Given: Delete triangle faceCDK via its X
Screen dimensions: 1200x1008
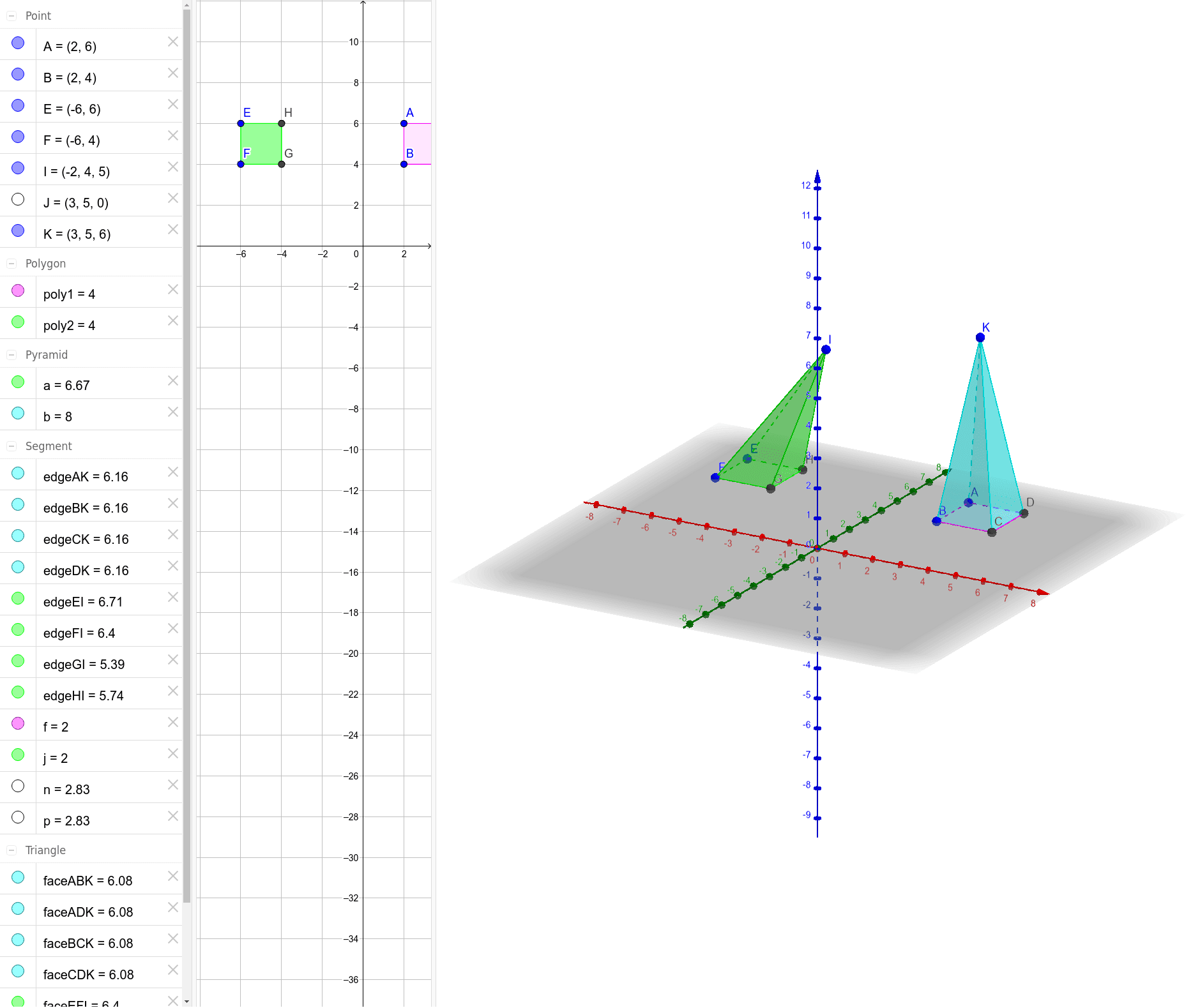Looking at the screenshot, I should tap(173, 970).
